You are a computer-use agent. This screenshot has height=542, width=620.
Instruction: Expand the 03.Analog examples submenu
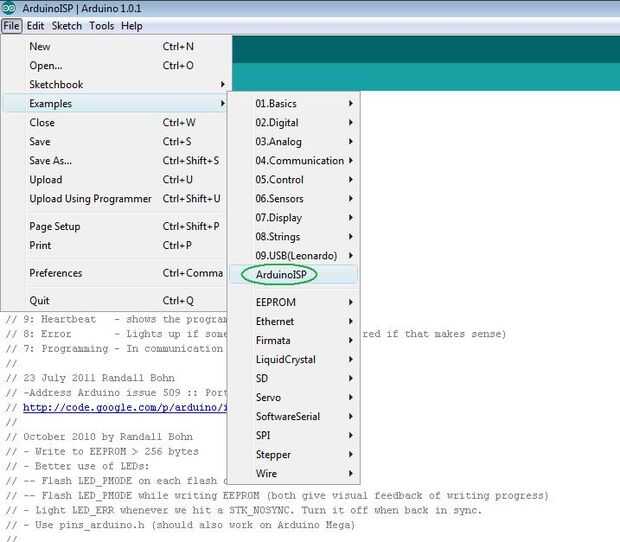coord(294,142)
